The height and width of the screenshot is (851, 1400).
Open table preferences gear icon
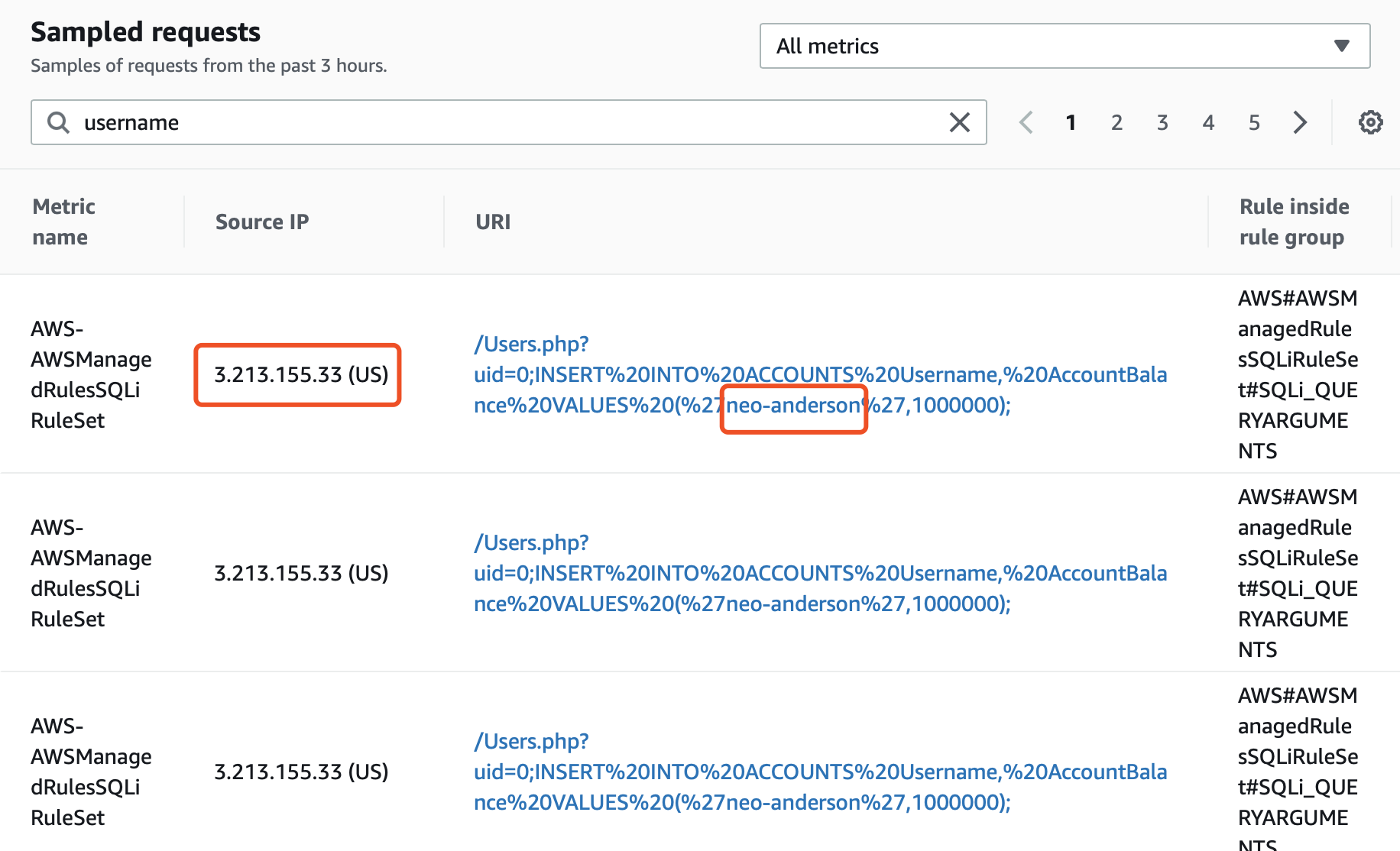tap(1370, 122)
